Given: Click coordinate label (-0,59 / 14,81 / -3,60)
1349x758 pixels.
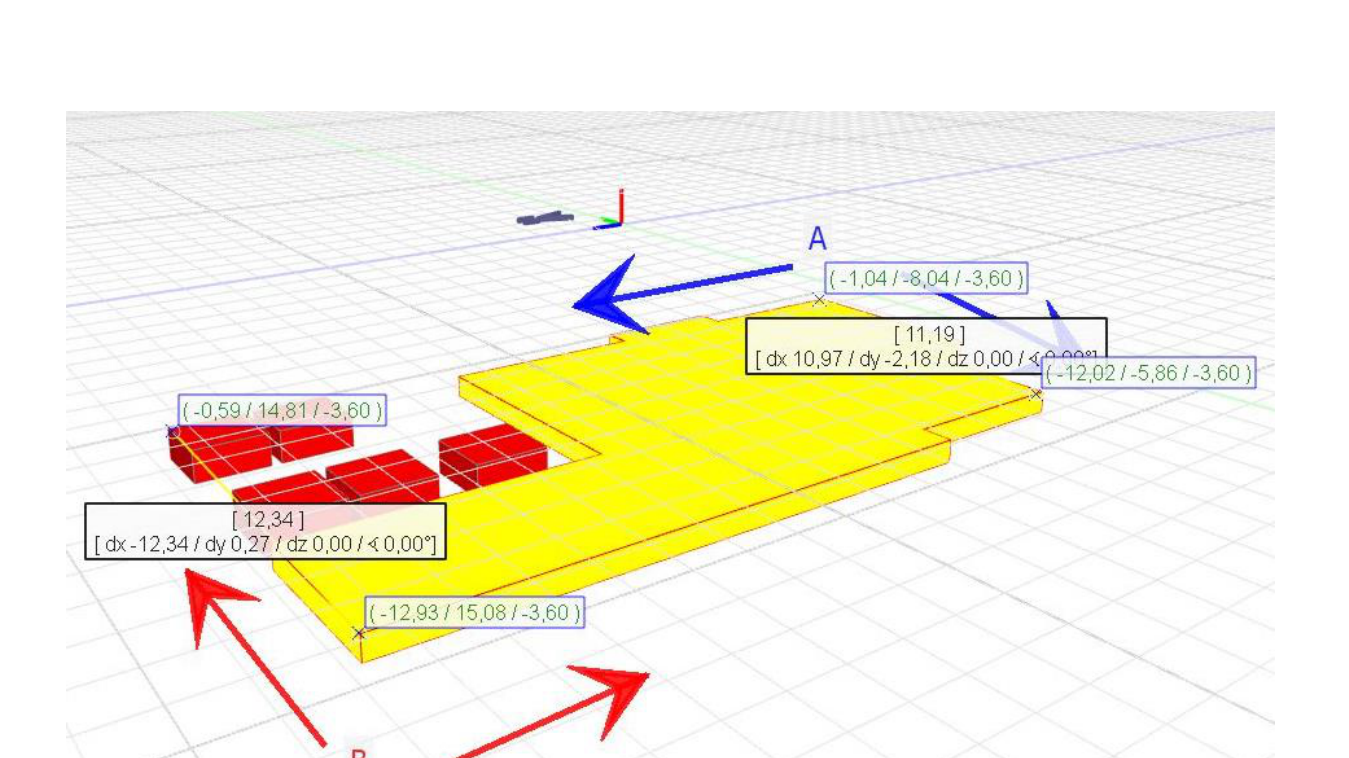Looking at the screenshot, I should pyautogui.click(x=282, y=410).
